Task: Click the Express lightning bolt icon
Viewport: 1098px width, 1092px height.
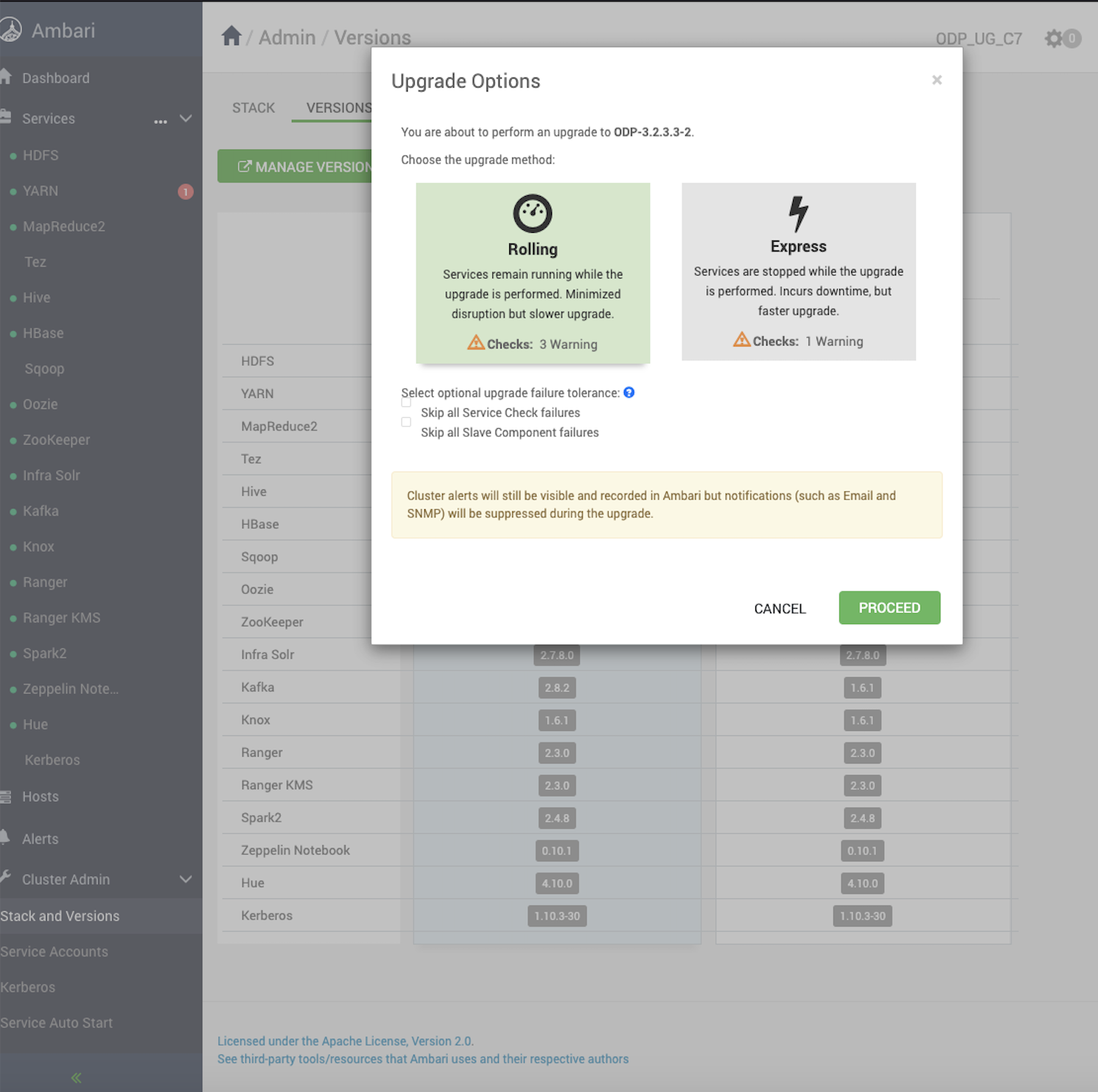Action: click(x=798, y=214)
